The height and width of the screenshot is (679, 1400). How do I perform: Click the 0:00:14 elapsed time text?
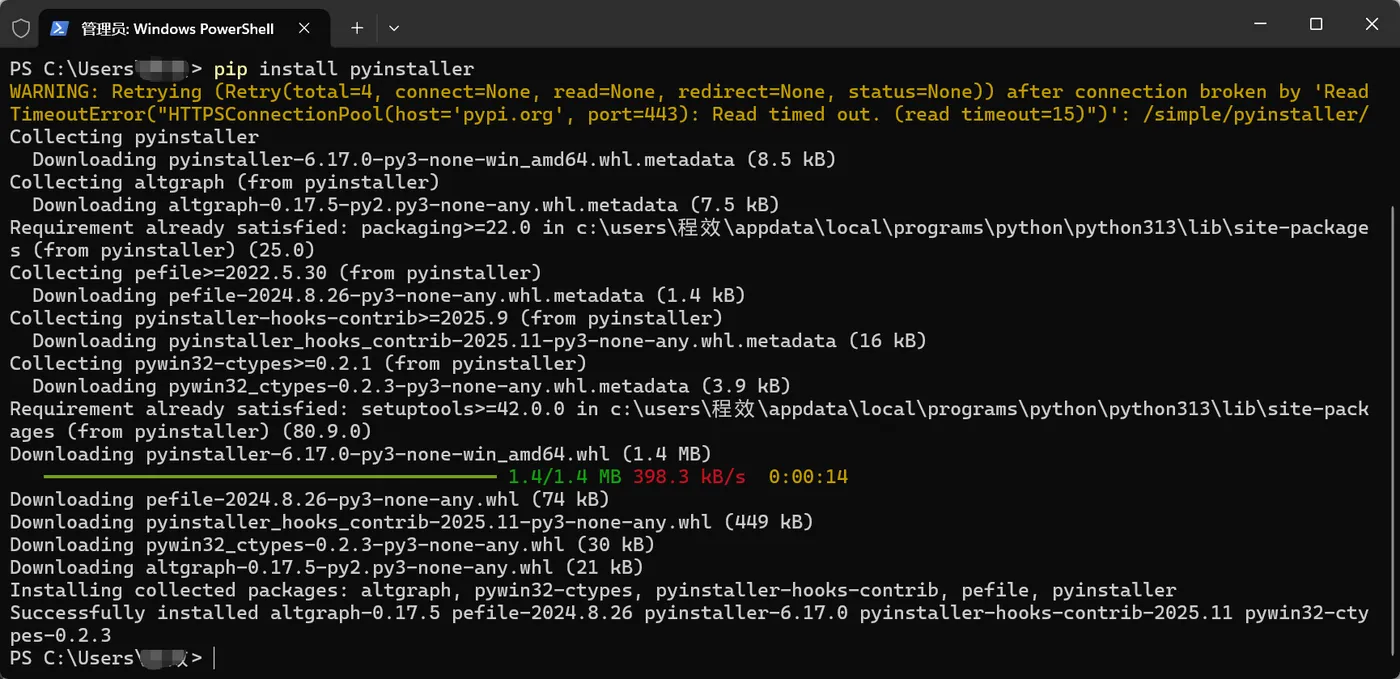[x=810, y=477]
